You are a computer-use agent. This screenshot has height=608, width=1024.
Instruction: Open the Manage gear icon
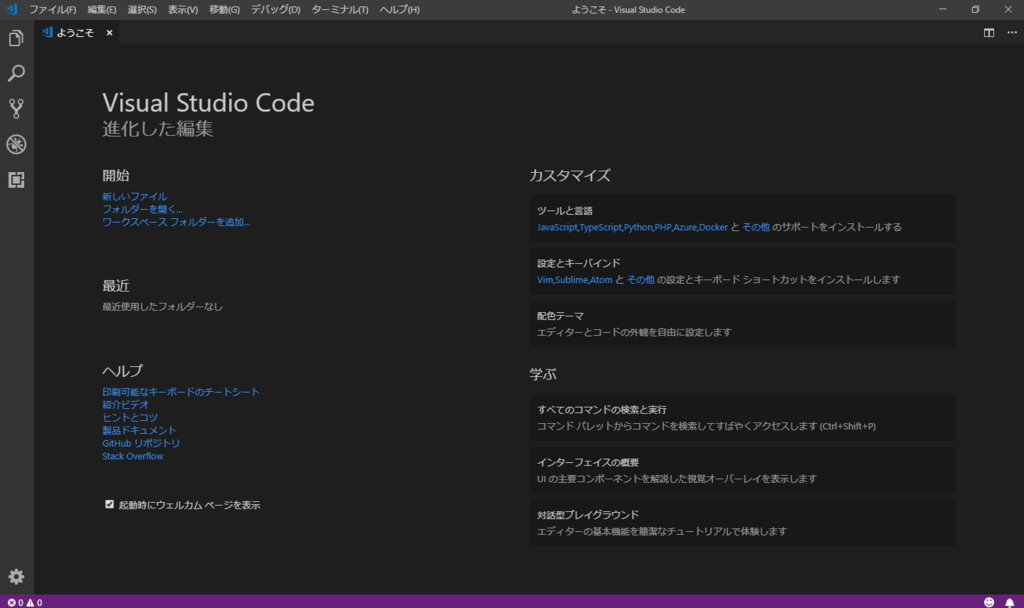click(16, 577)
